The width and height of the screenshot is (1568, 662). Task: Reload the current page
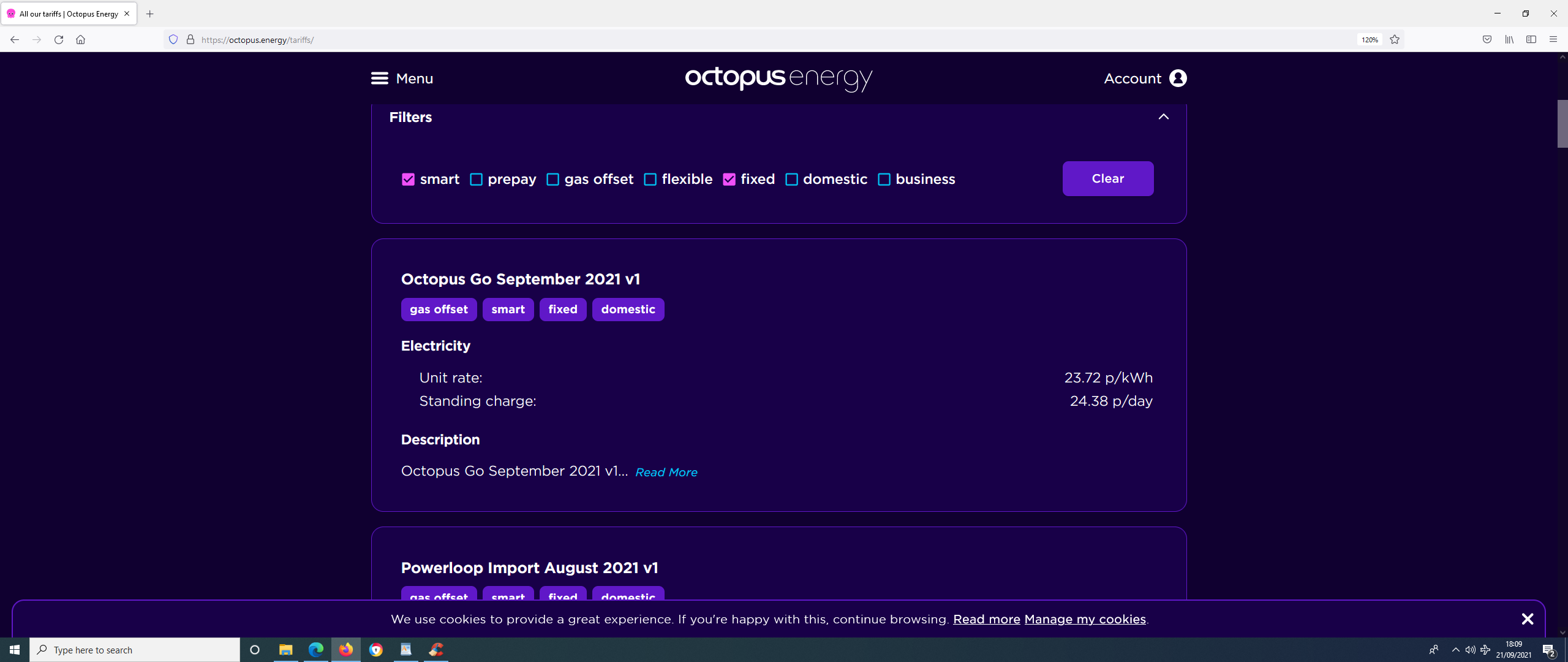[x=59, y=40]
